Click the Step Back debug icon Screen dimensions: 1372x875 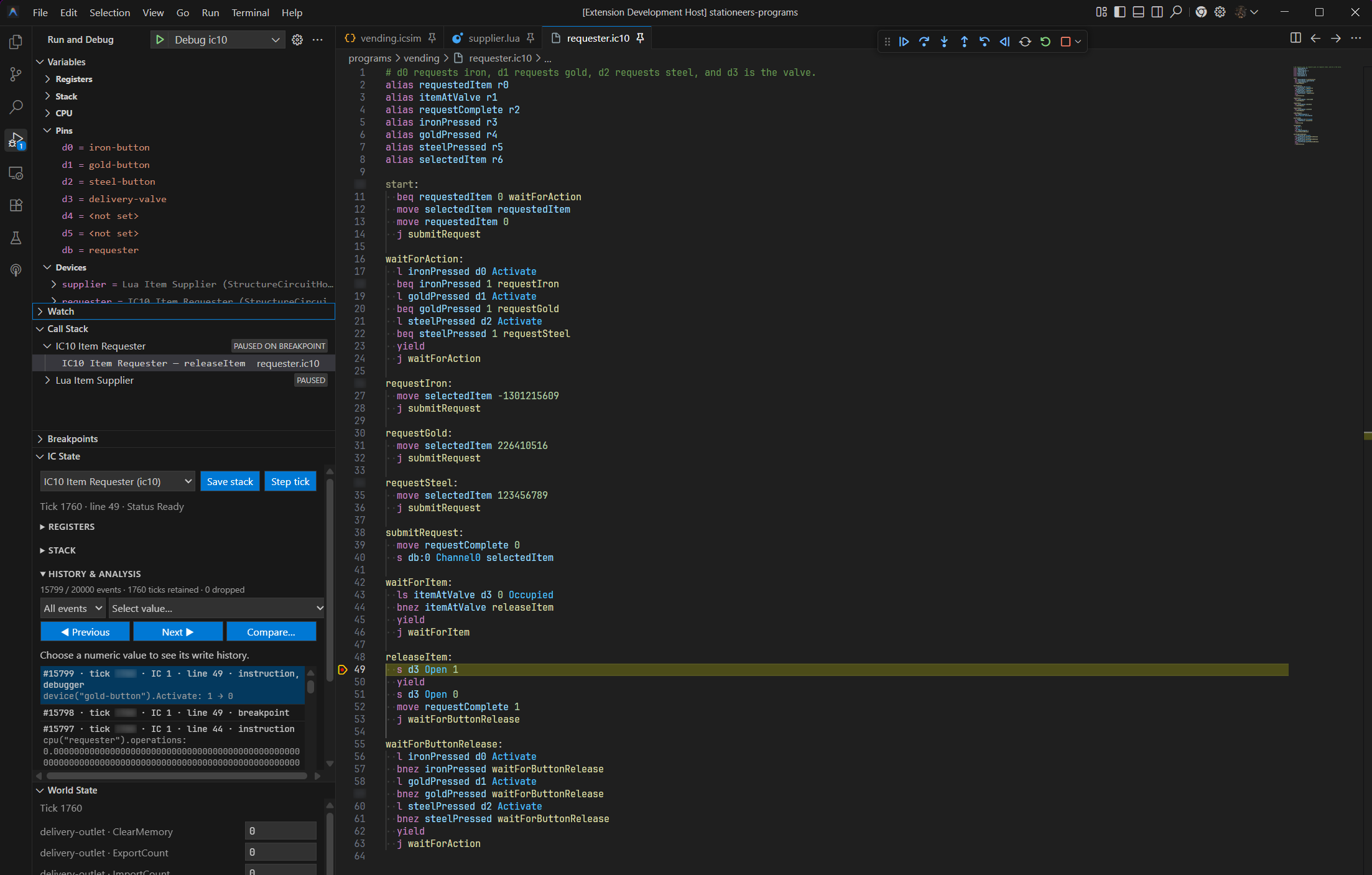tap(985, 42)
